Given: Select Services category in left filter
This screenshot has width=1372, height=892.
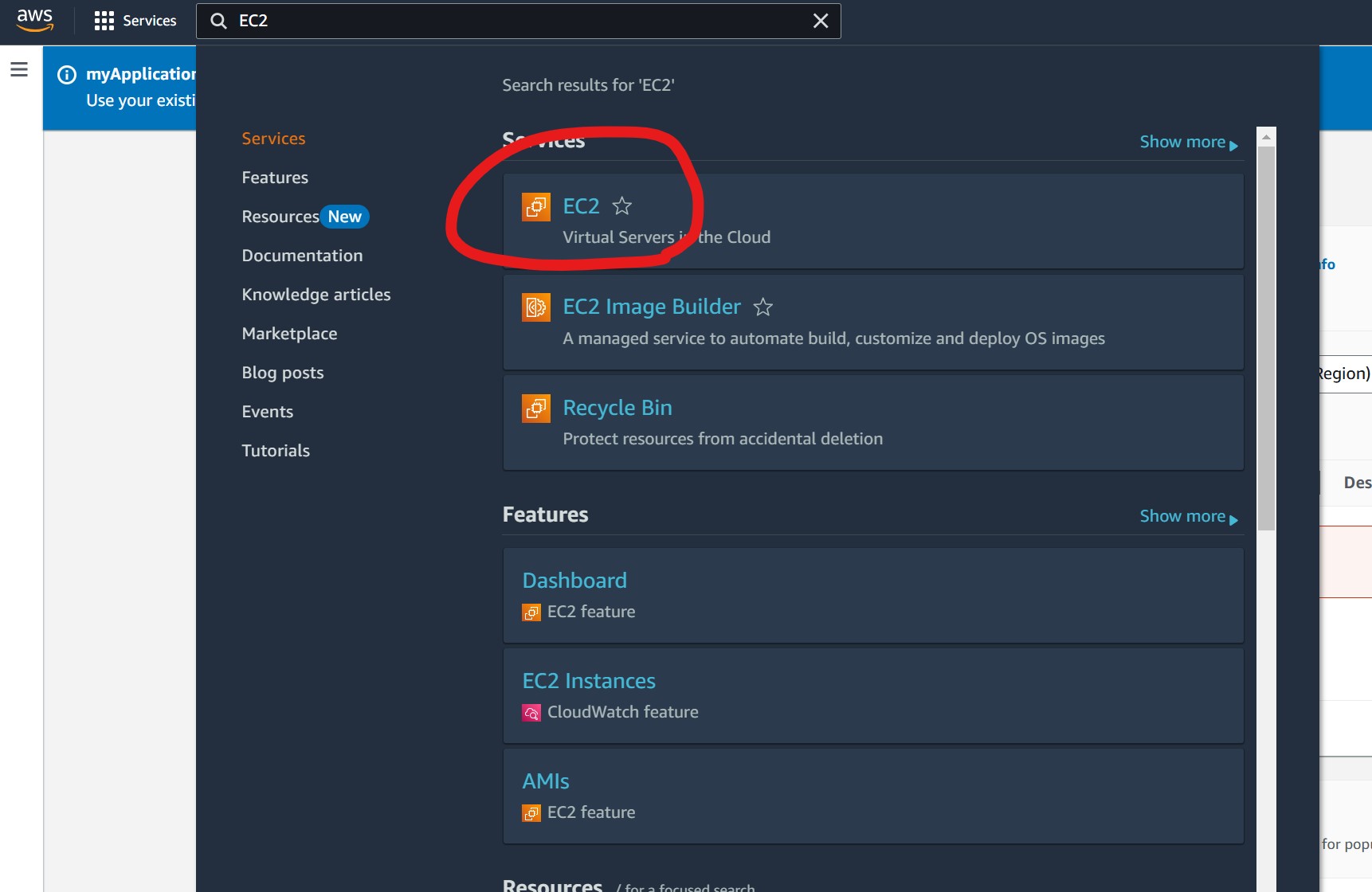Looking at the screenshot, I should [x=273, y=139].
